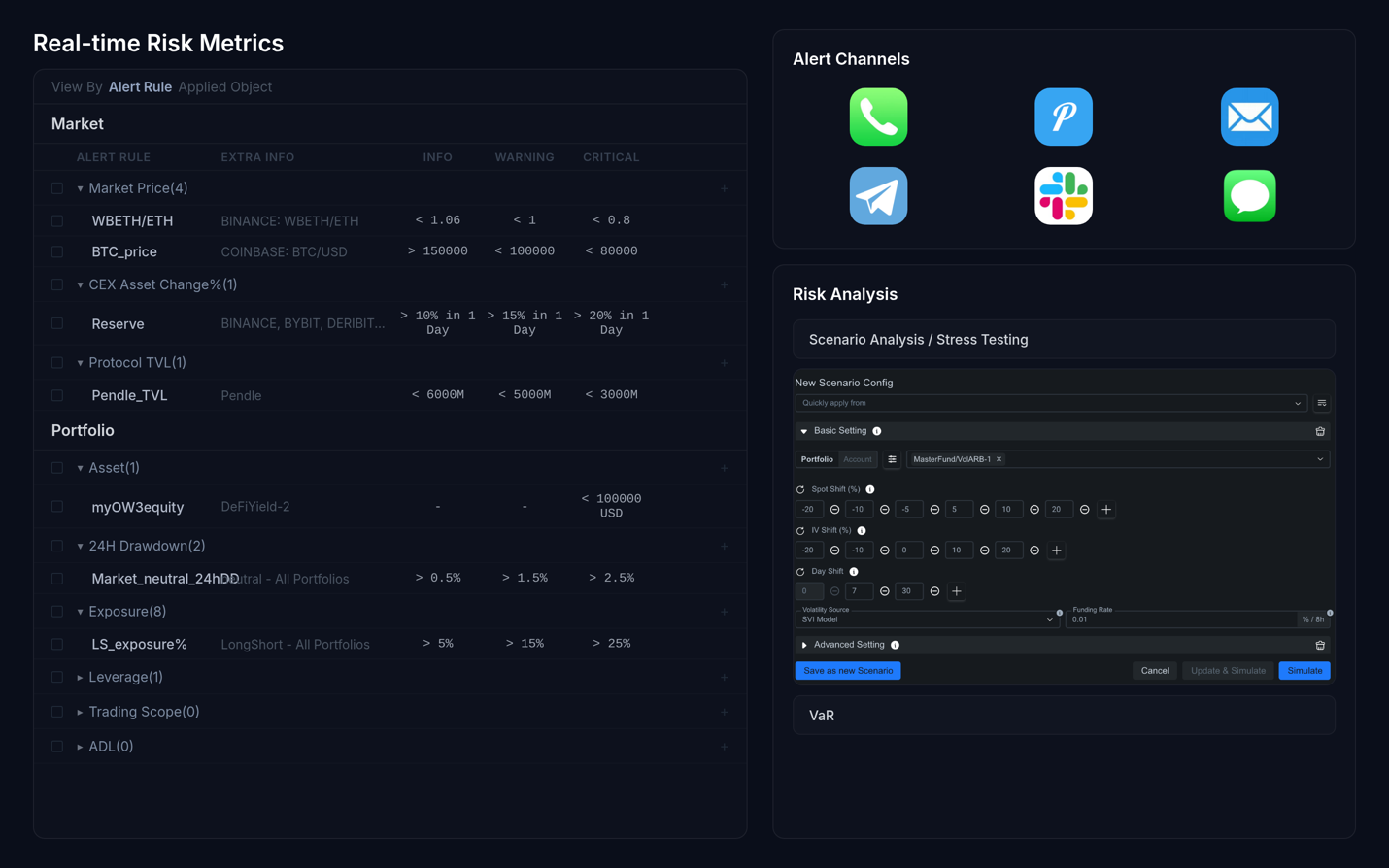Click the list icon beside Quickly apply from

tap(1321, 403)
